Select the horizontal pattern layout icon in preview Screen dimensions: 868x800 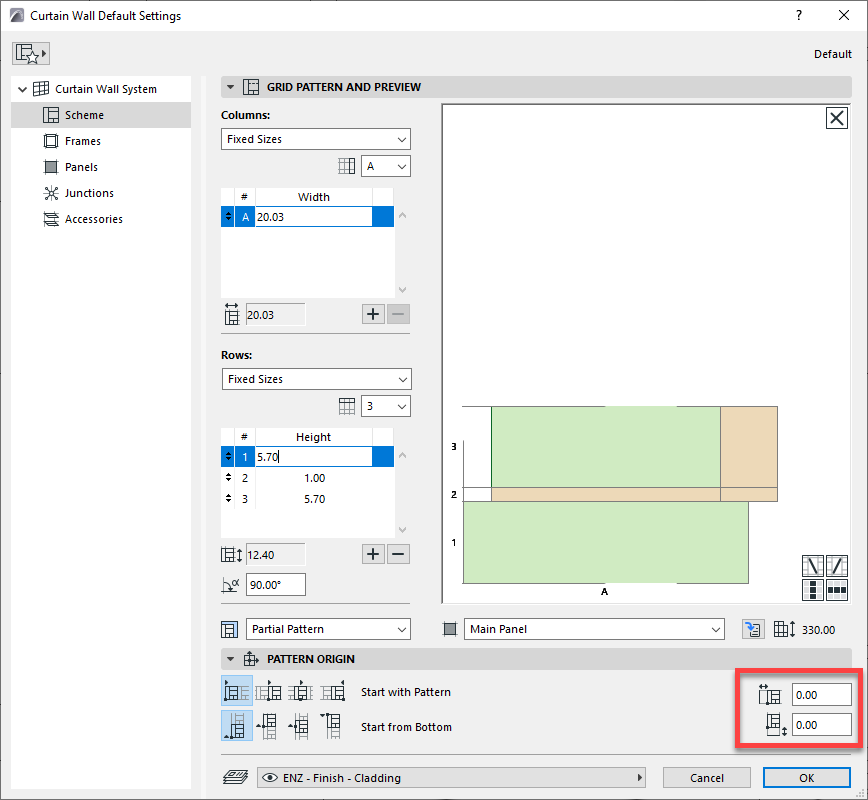click(836, 590)
